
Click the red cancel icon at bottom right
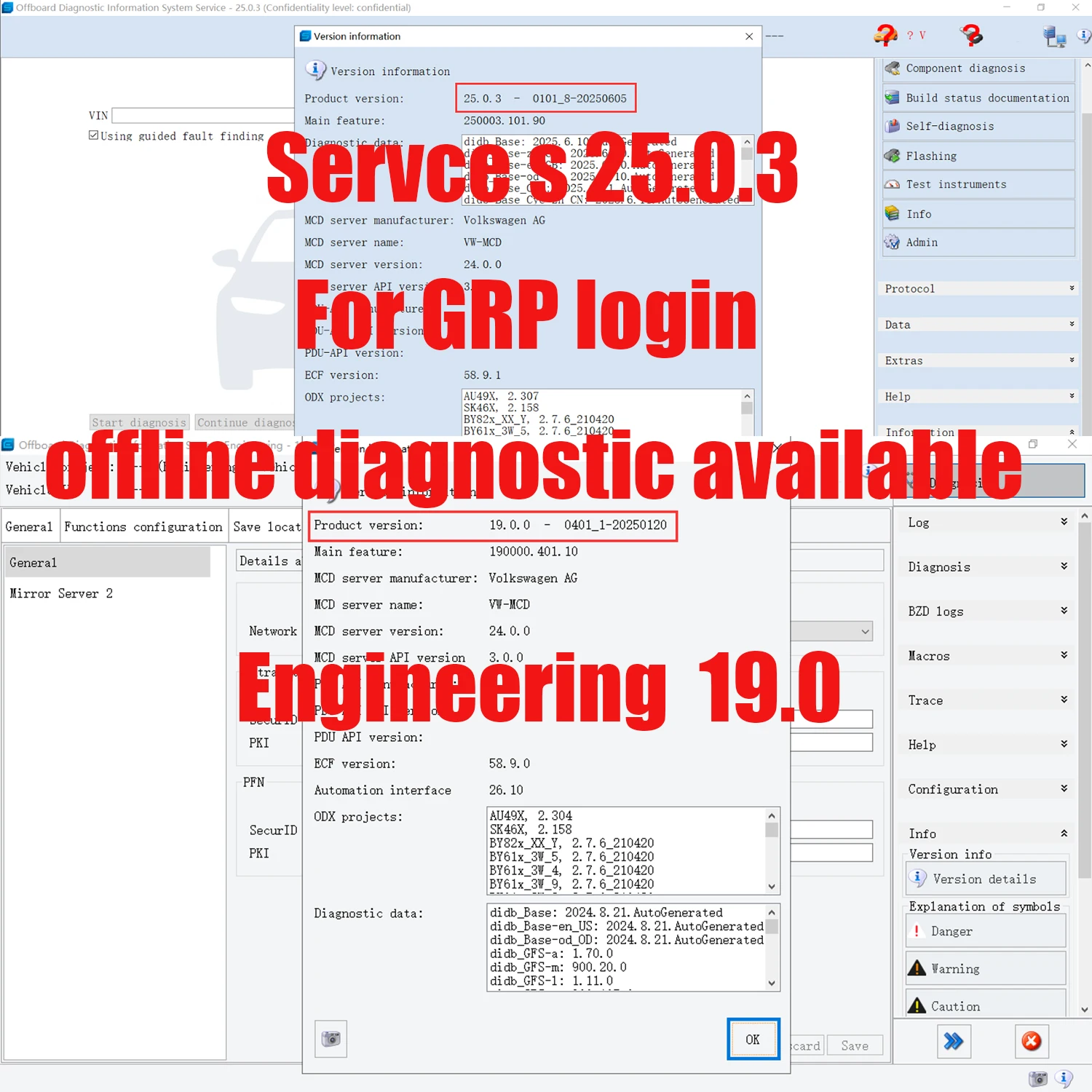pos(1032,1042)
